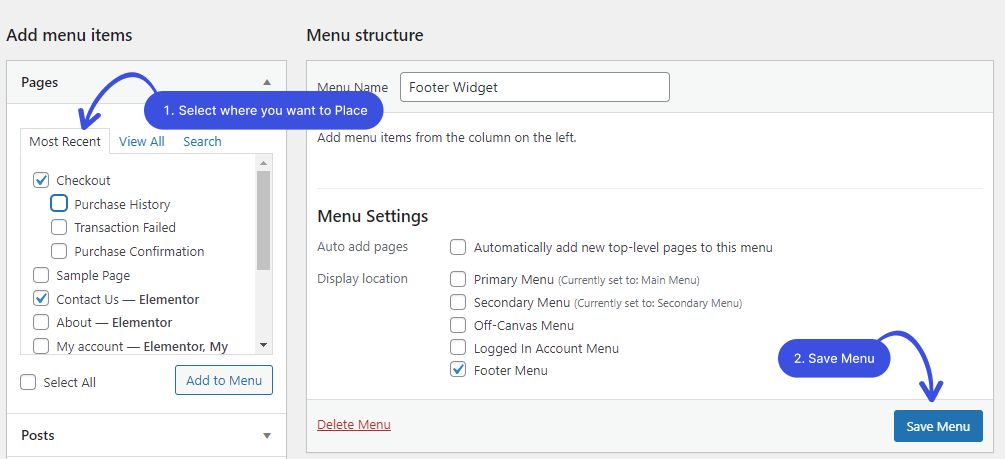The width and height of the screenshot is (1005, 459).
Task: Click the Add to Menu button
Action: click(x=224, y=380)
